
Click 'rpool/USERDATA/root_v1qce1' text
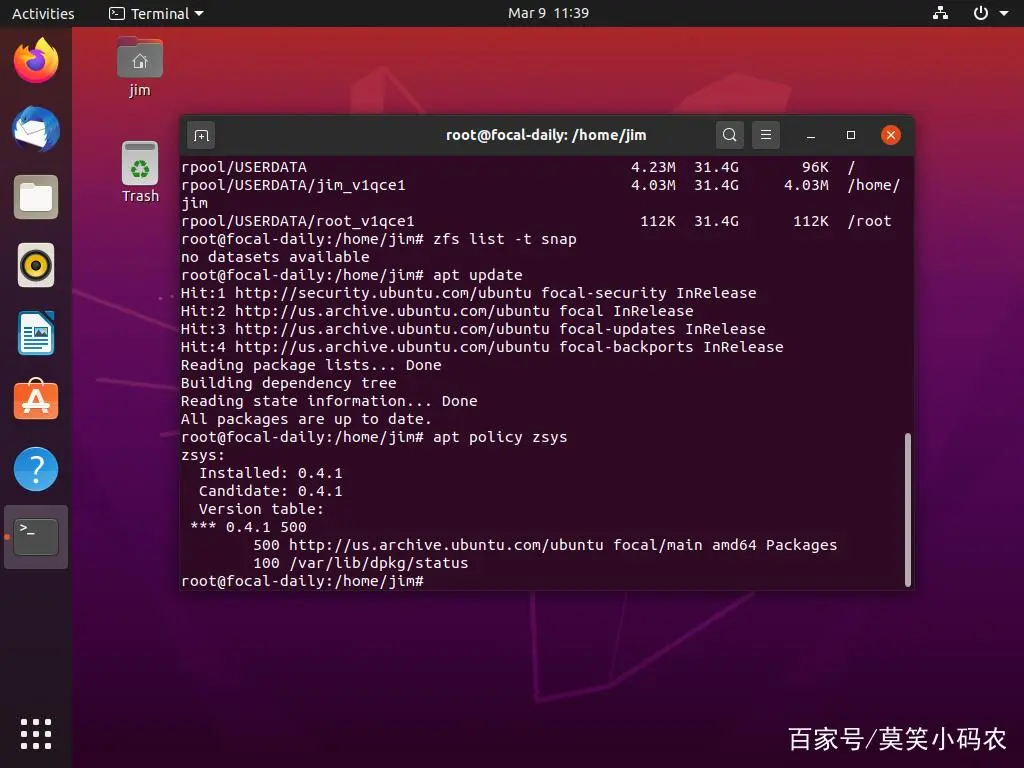pyautogui.click(x=297, y=221)
